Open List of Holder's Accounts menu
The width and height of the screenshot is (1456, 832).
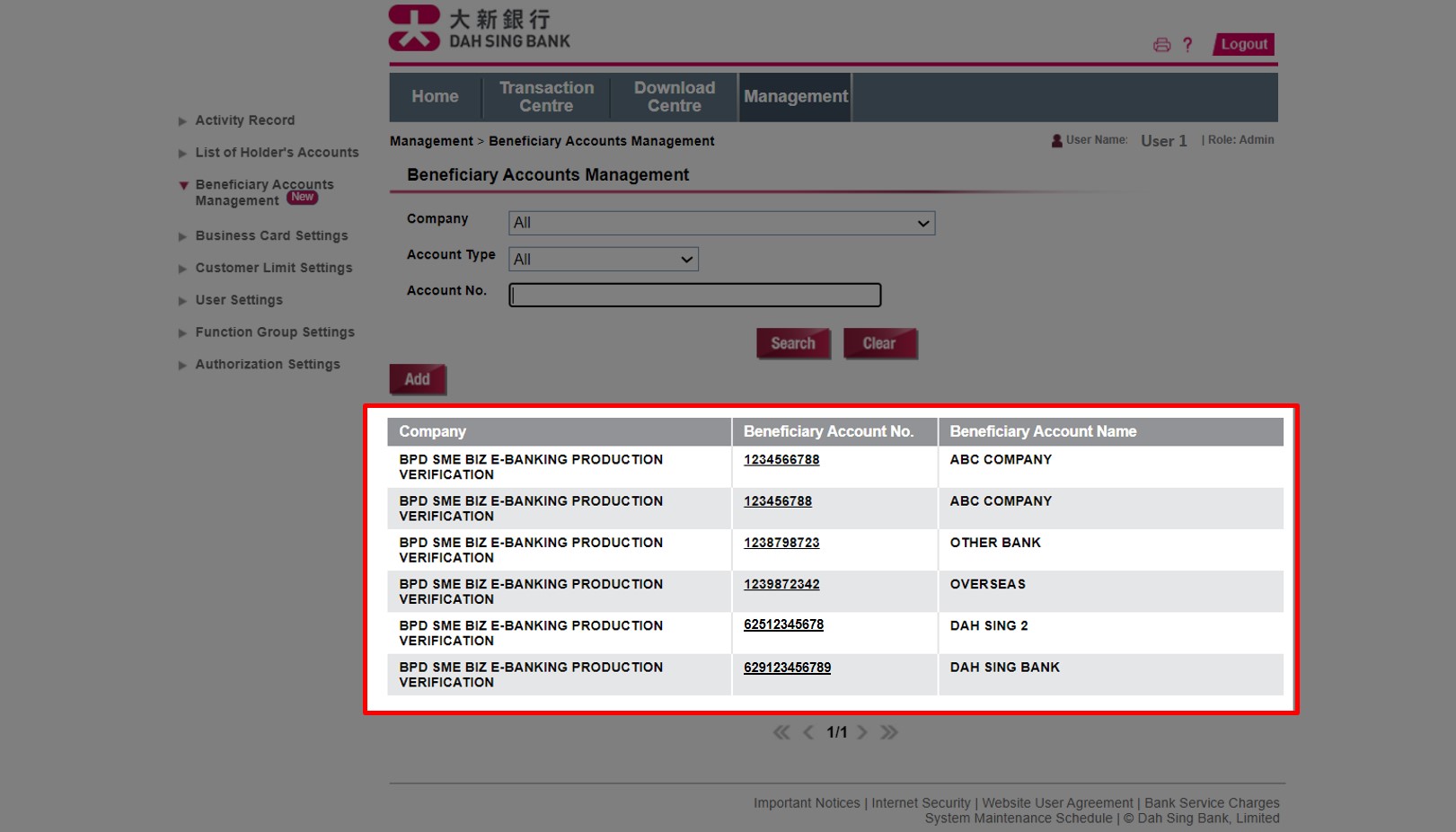[x=277, y=153]
